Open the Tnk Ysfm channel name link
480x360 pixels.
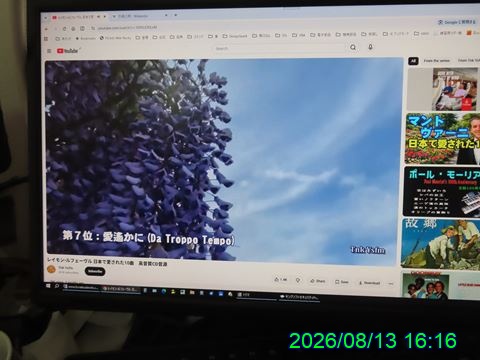coord(65,268)
